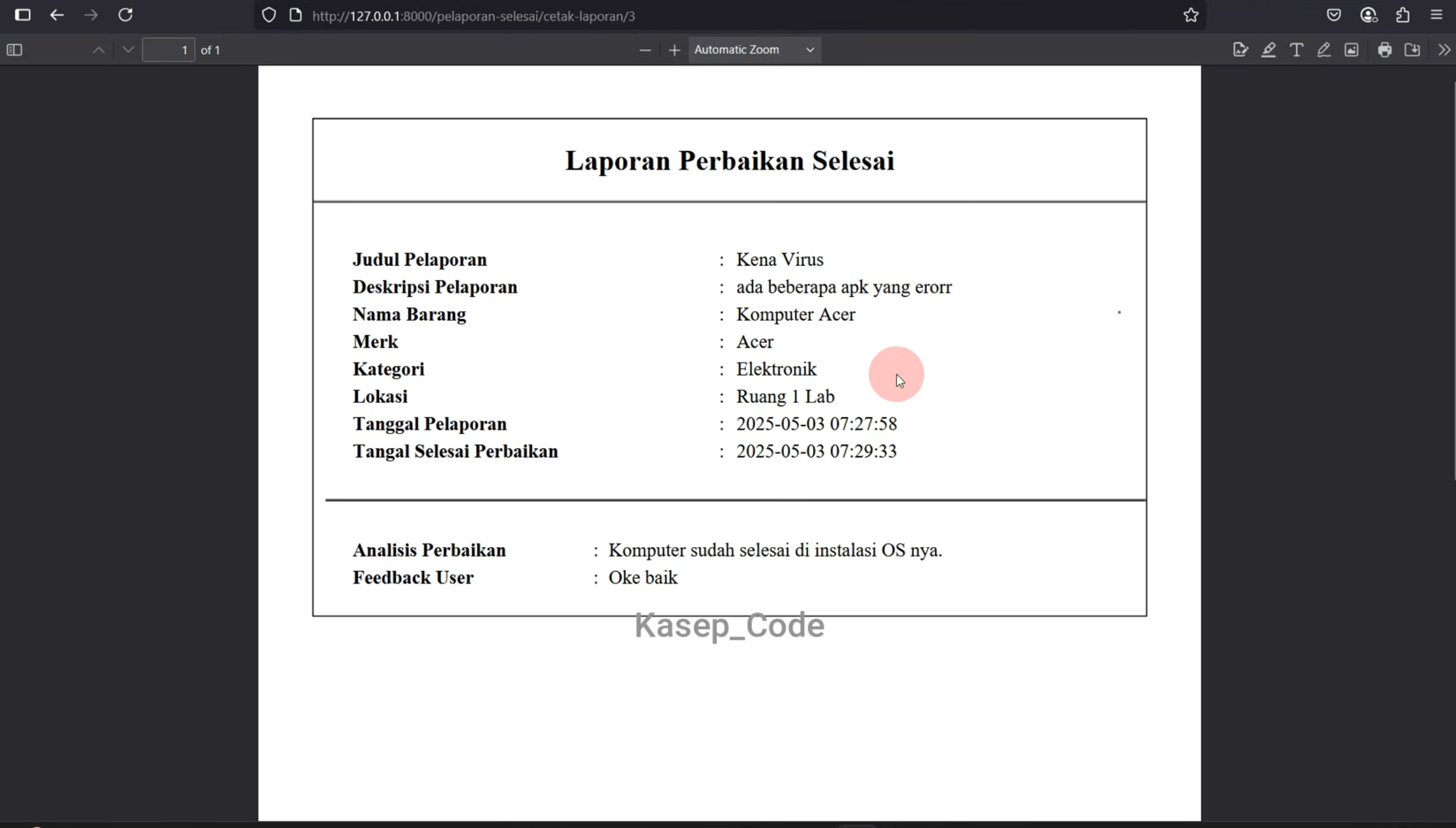Image resolution: width=1456 pixels, height=828 pixels.
Task: Click the value Elektronik
Action: coord(776,369)
